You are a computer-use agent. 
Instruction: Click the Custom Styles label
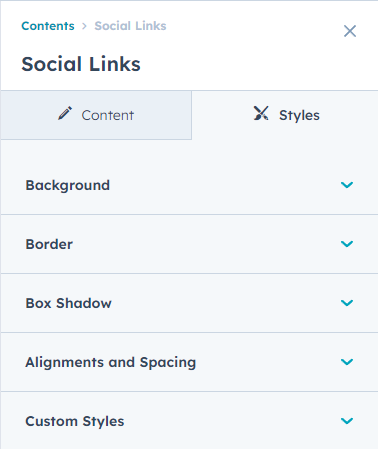[x=75, y=422]
